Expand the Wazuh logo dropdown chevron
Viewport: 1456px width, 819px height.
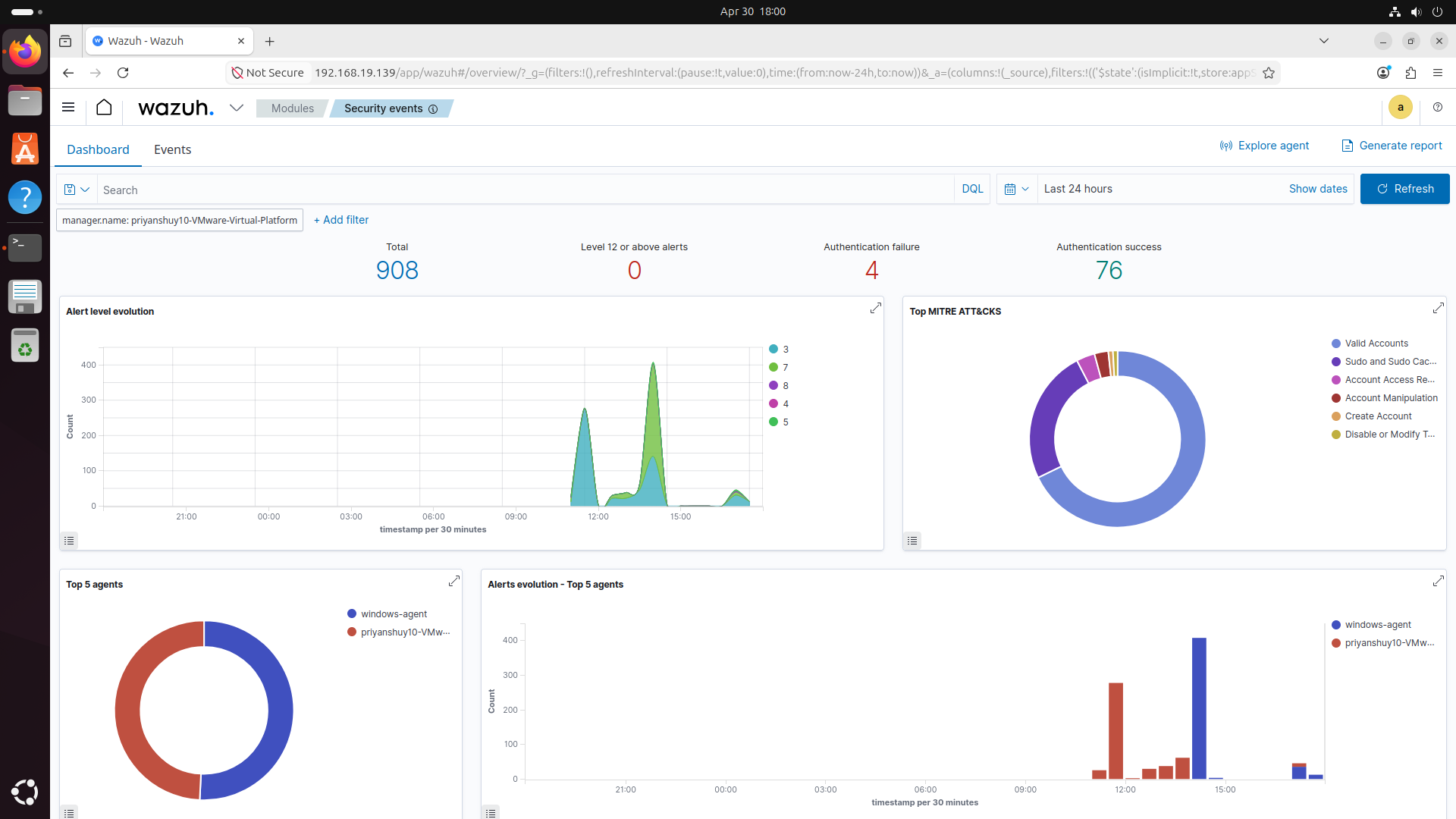[237, 108]
